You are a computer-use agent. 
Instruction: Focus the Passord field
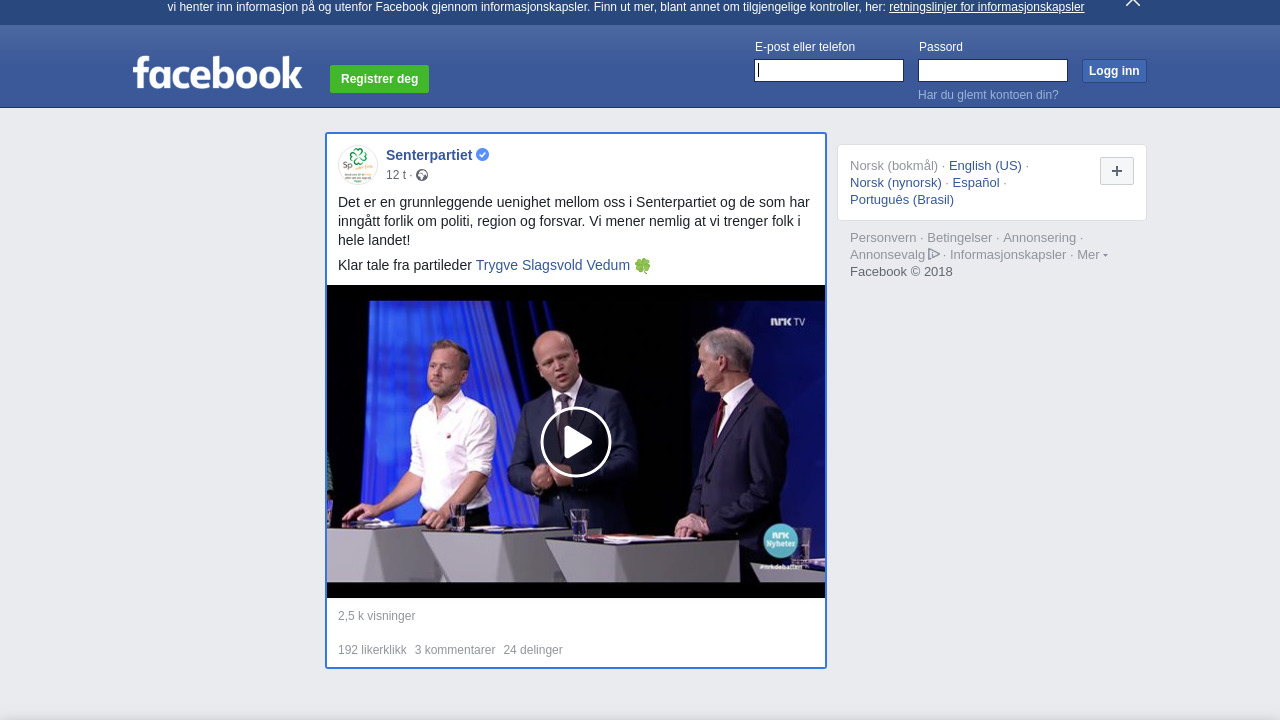click(x=993, y=70)
